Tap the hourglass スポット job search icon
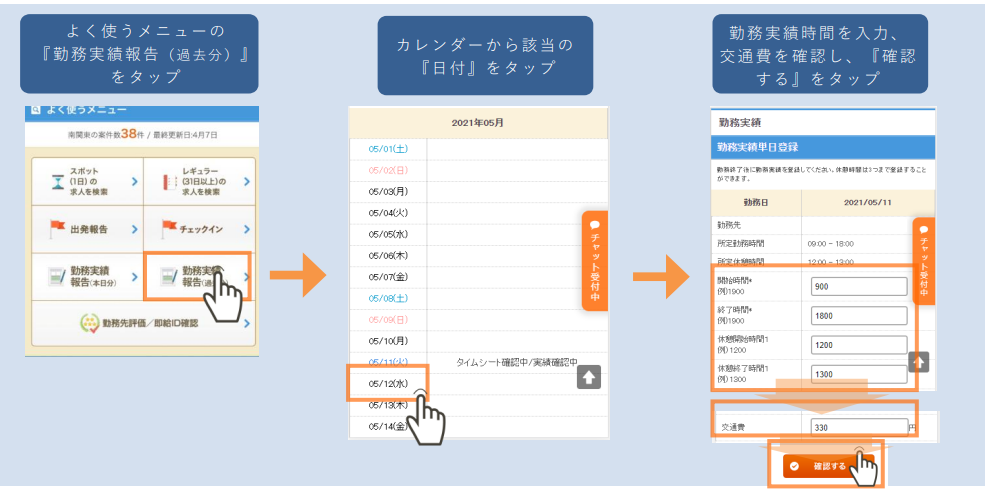The height and width of the screenshot is (493, 985). click(x=57, y=183)
